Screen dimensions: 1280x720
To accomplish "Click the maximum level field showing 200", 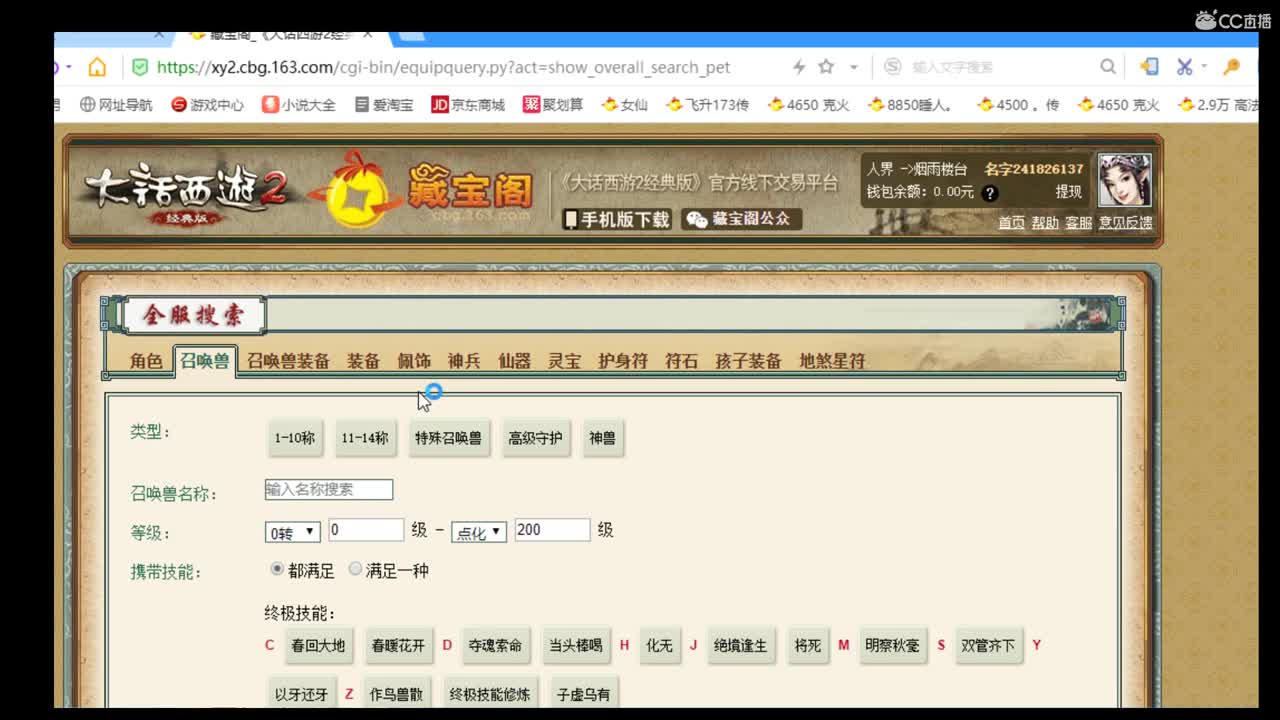I will tap(552, 530).
